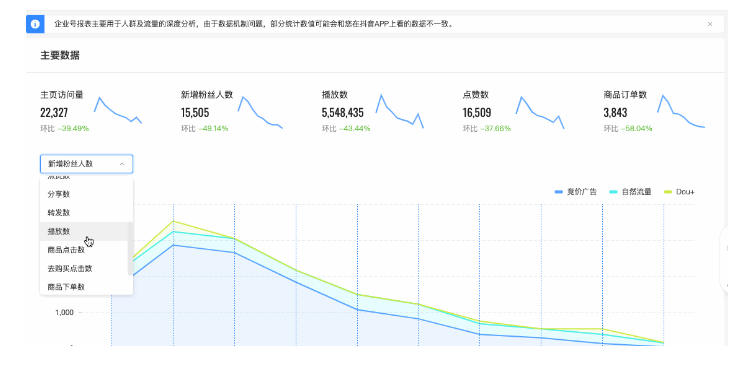Image resolution: width=747 pixels, height=378 pixels.
Task: Click the 主页访问量 card label
Action: pyautogui.click(x=62, y=95)
